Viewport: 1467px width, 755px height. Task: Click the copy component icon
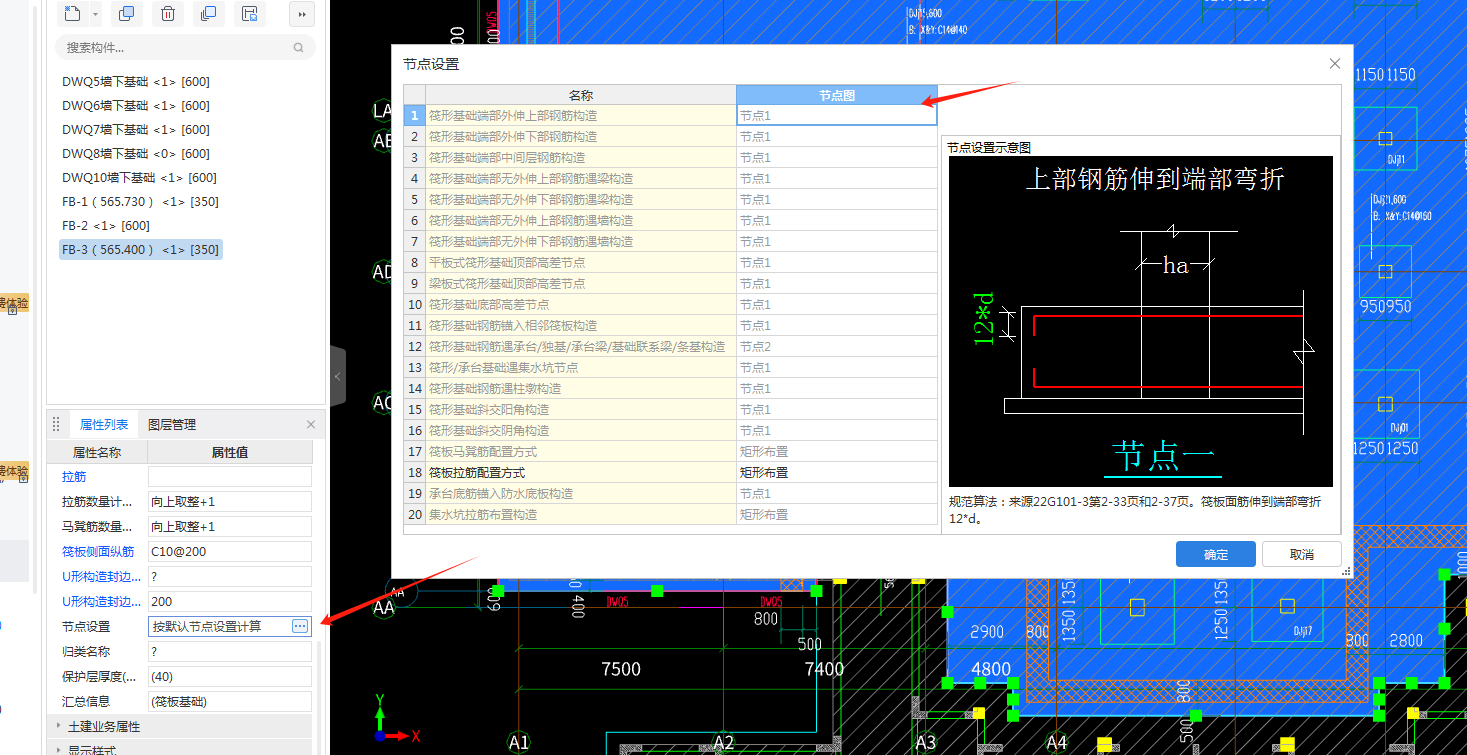(x=126, y=13)
